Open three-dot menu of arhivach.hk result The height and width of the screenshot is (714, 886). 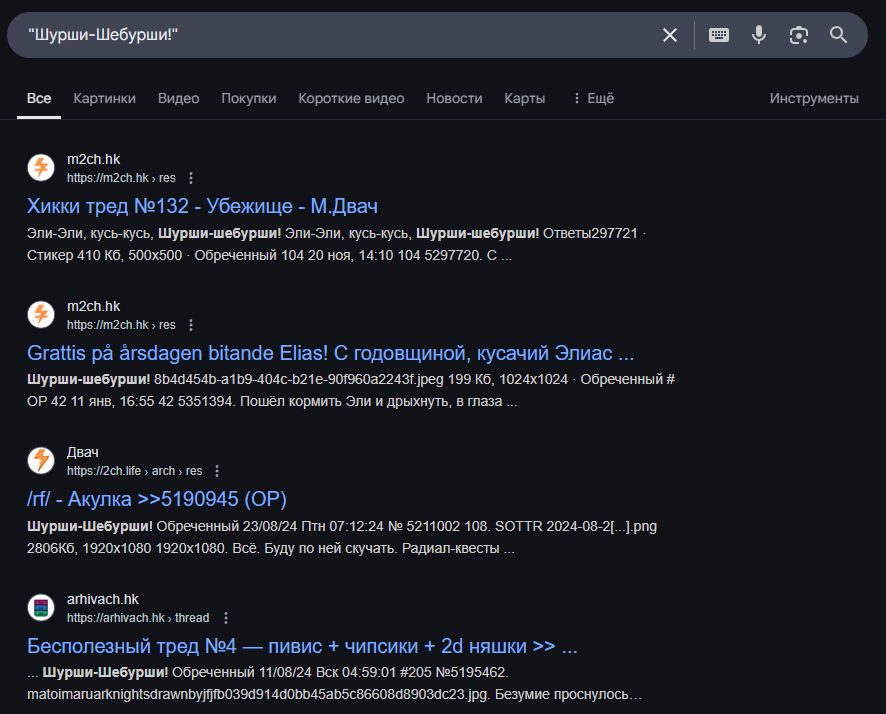226,618
